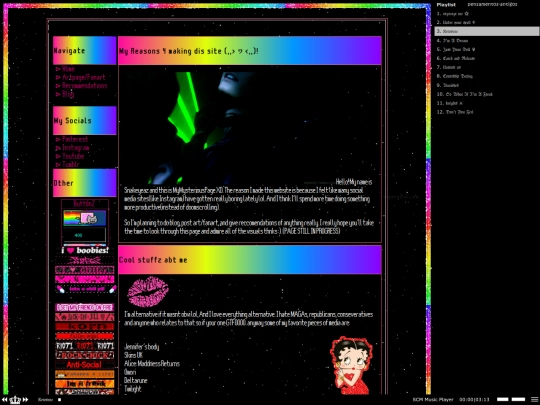
Task: Click 'Twilight' in the favorites list
Action: [x=133, y=389]
